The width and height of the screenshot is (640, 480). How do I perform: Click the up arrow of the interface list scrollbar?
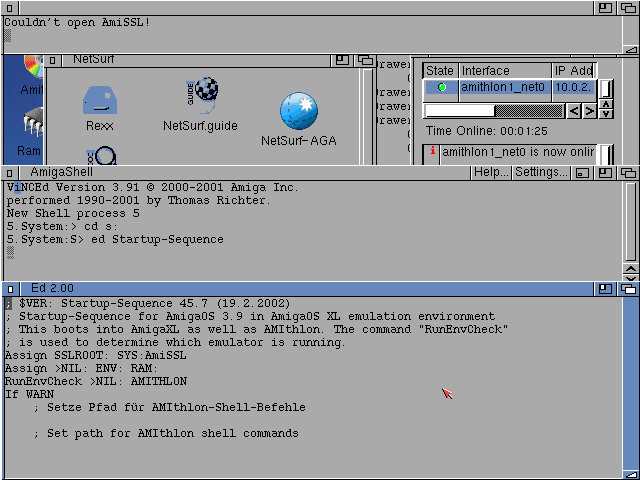[x=606, y=104]
